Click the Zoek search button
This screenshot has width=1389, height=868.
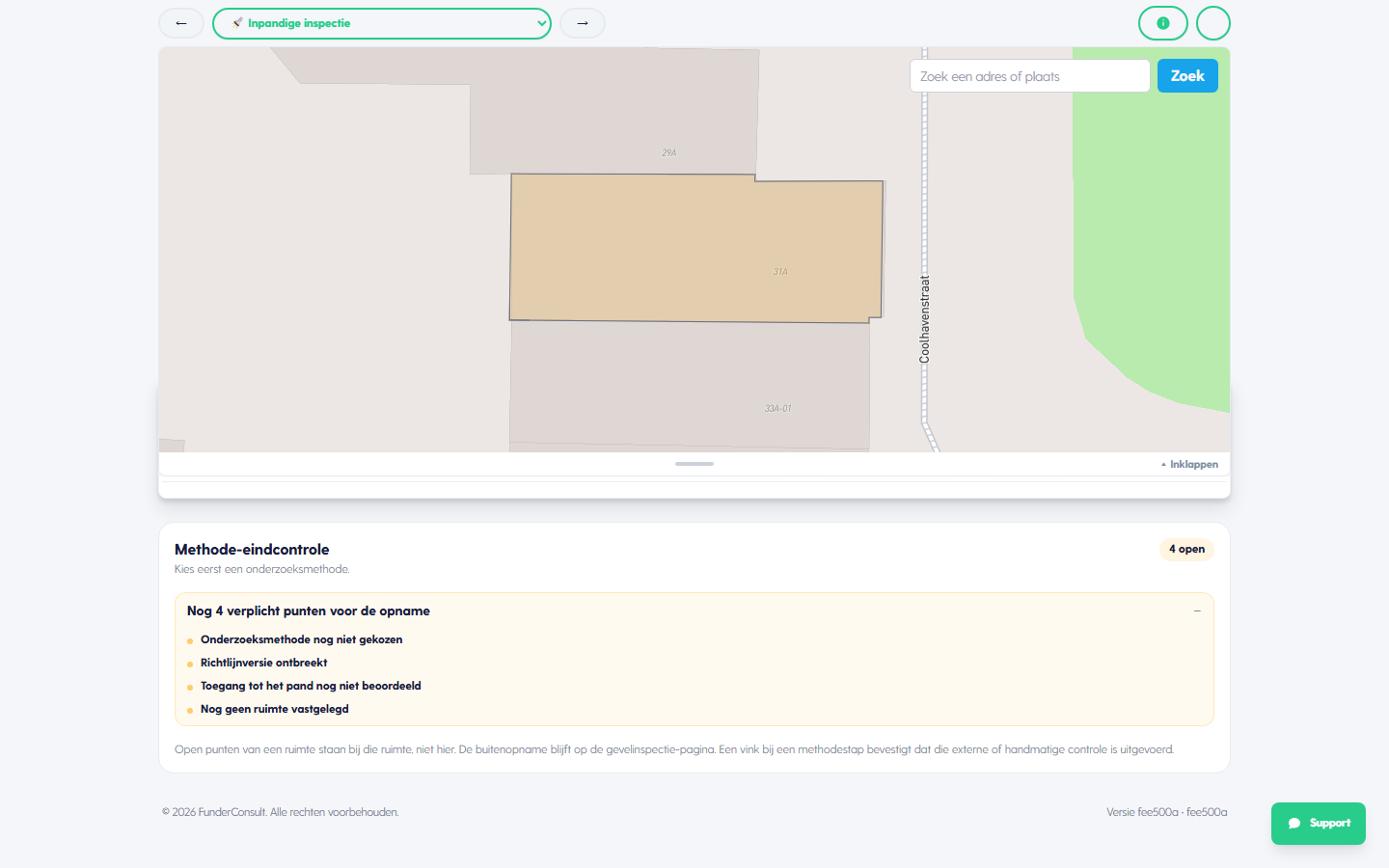pyautogui.click(x=1187, y=76)
